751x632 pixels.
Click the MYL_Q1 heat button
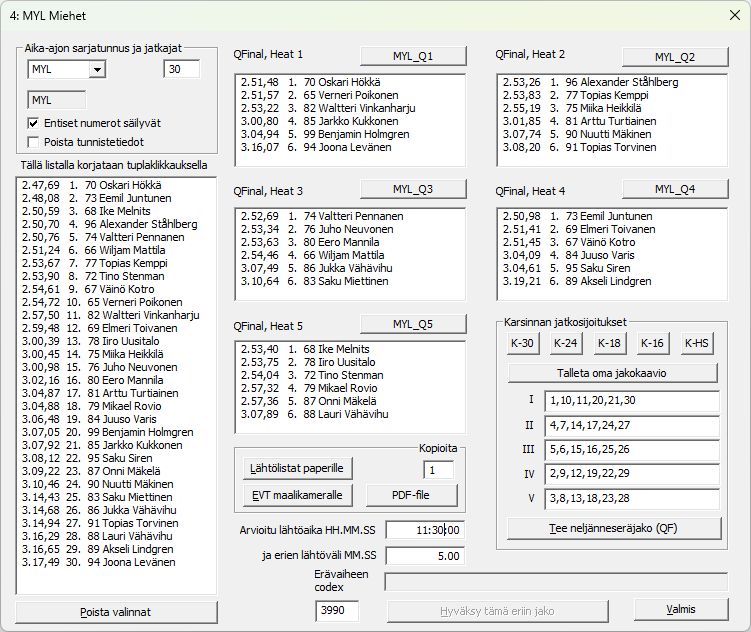412,56
